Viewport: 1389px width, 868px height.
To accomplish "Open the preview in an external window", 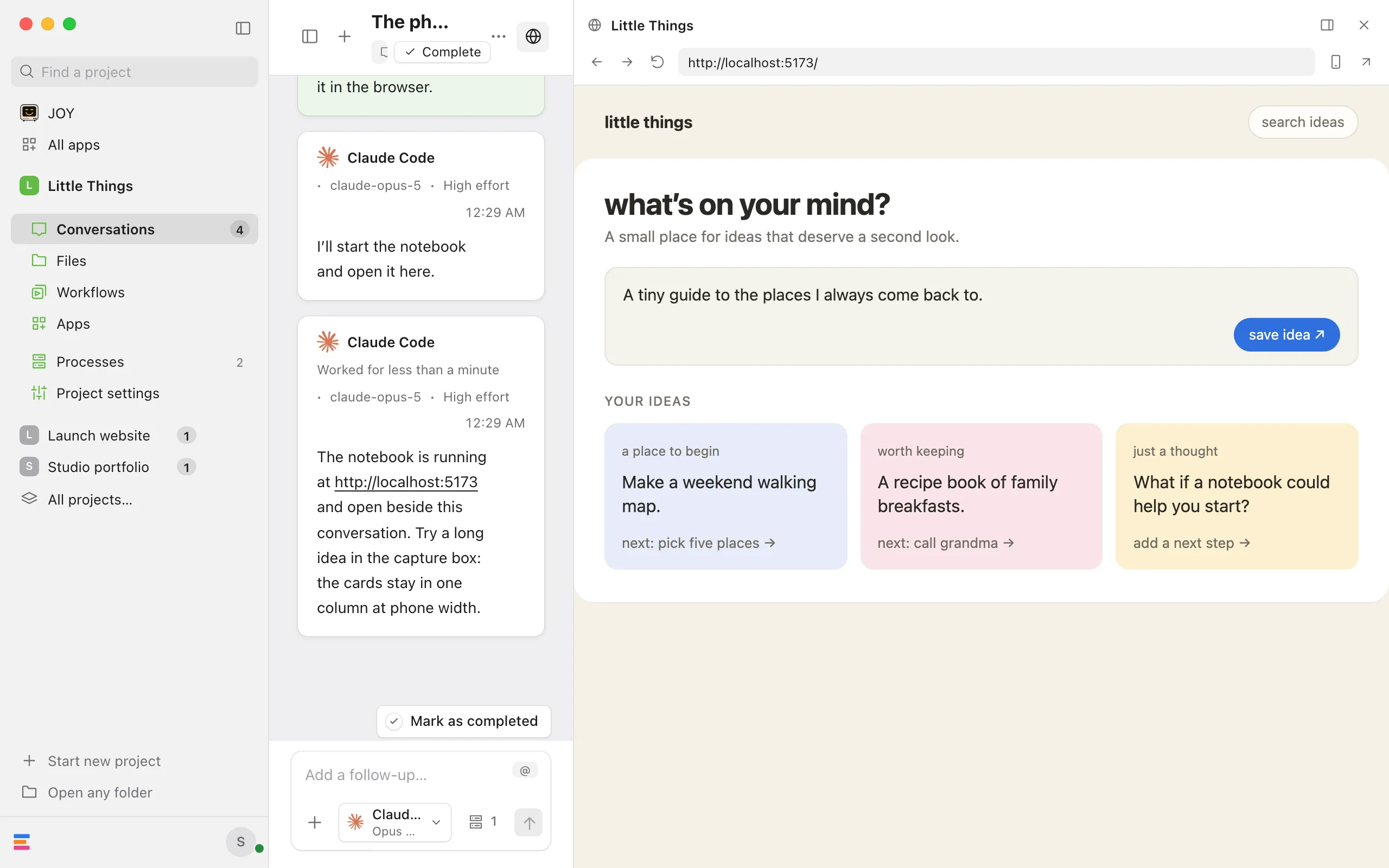I will tap(1366, 62).
